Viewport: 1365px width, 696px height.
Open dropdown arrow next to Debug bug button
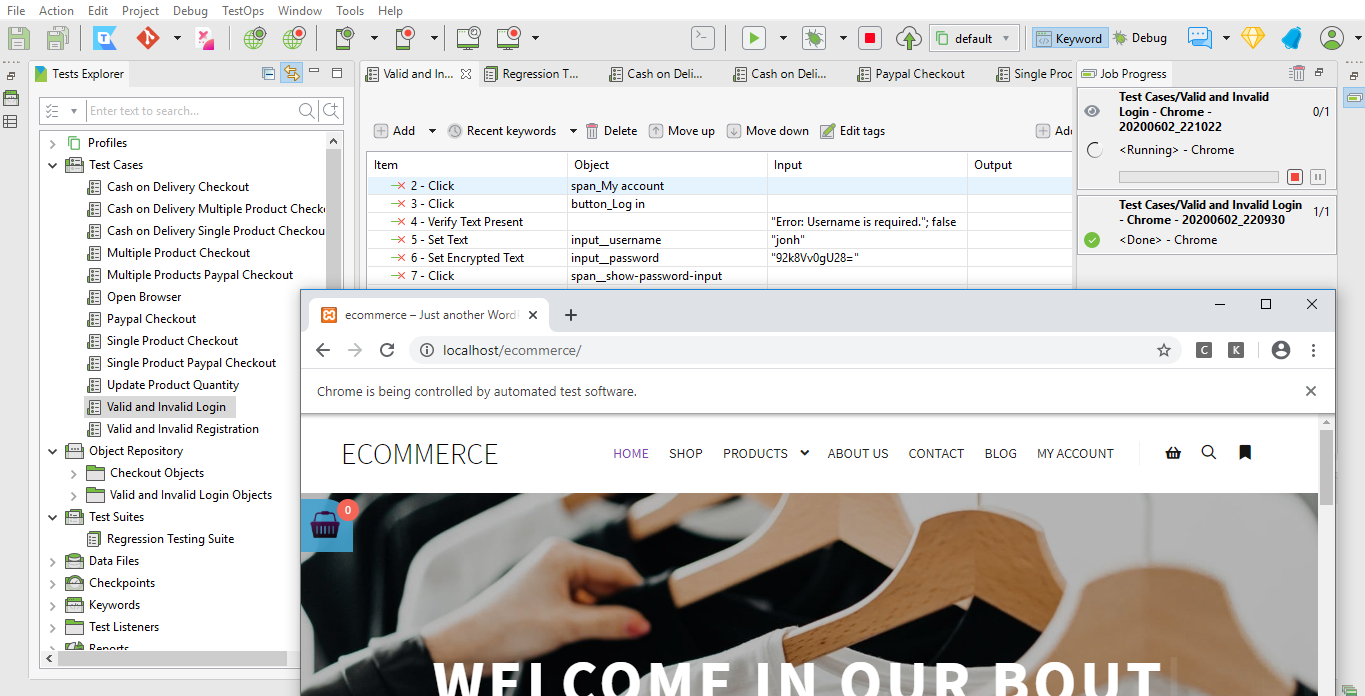click(843, 38)
